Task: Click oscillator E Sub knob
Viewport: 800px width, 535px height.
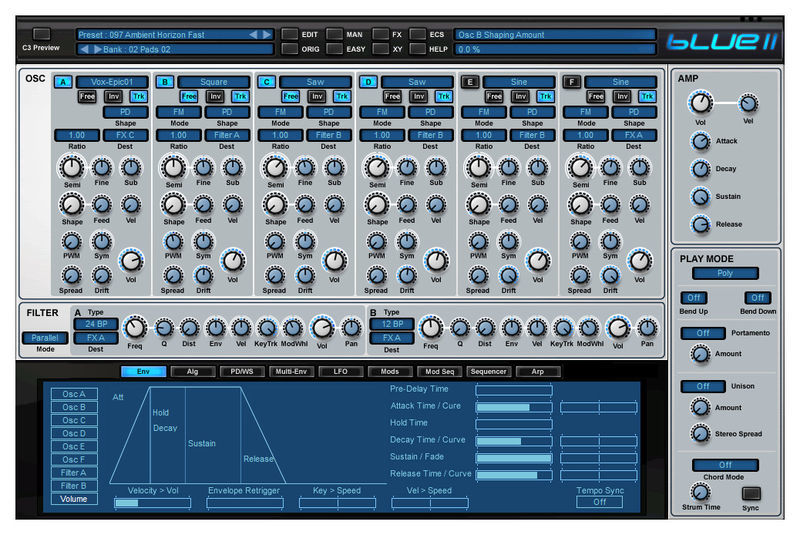Action: point(538,168)
